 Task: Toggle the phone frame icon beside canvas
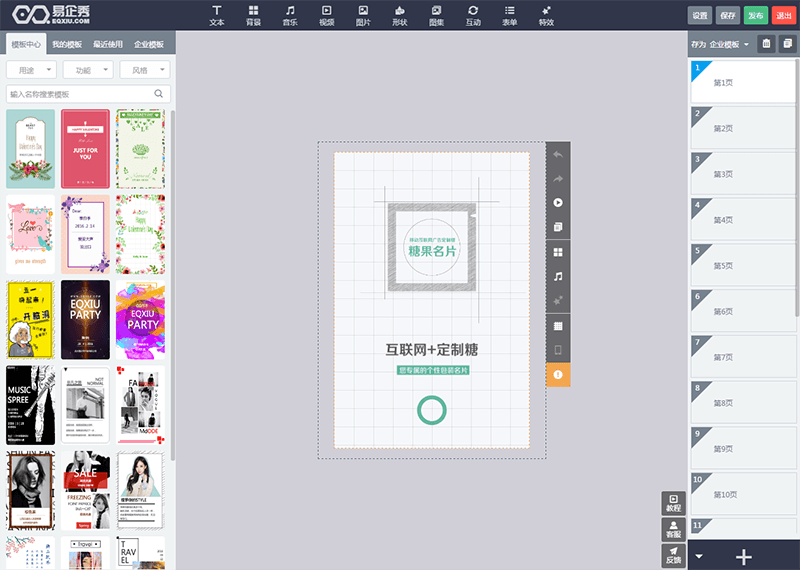(558, 350)
